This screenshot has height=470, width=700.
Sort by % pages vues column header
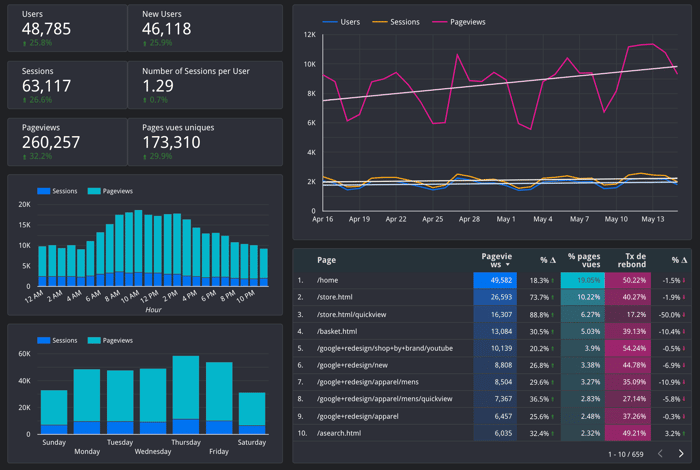[584, 260]
